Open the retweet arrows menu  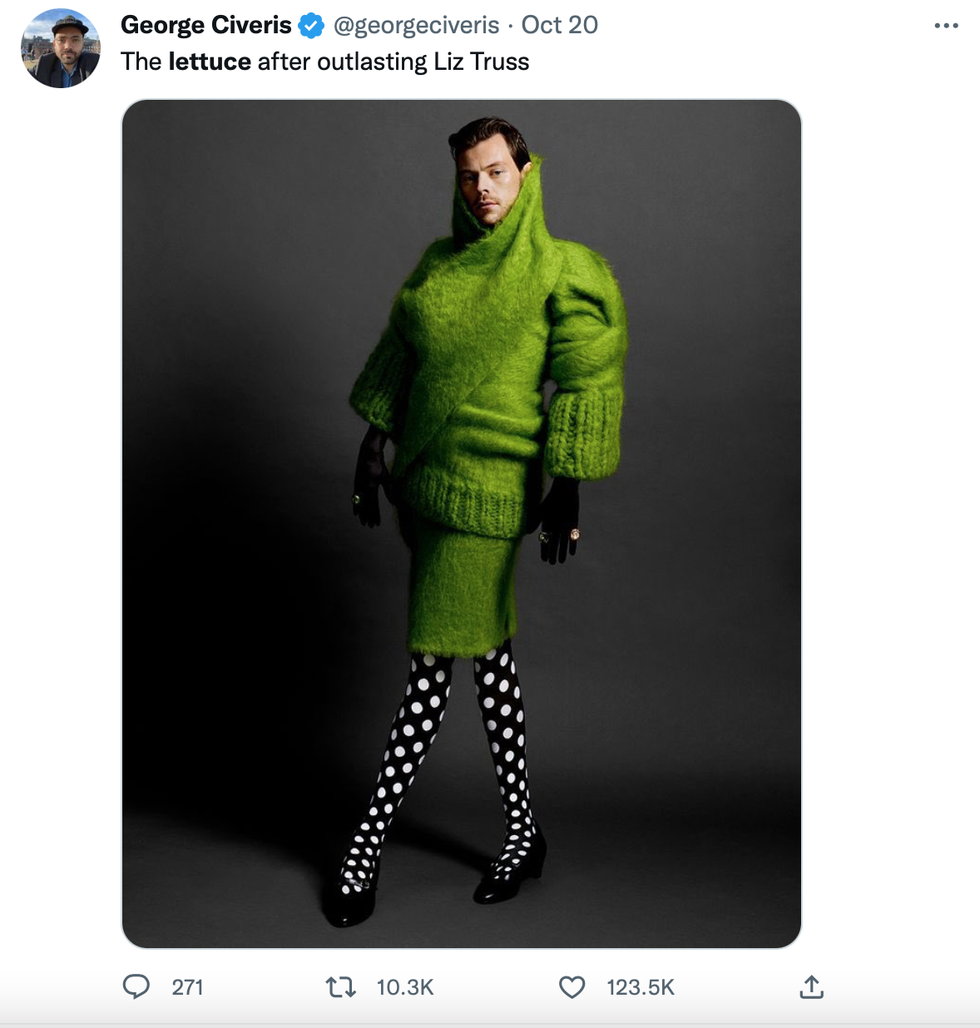(x=341, y=987)
